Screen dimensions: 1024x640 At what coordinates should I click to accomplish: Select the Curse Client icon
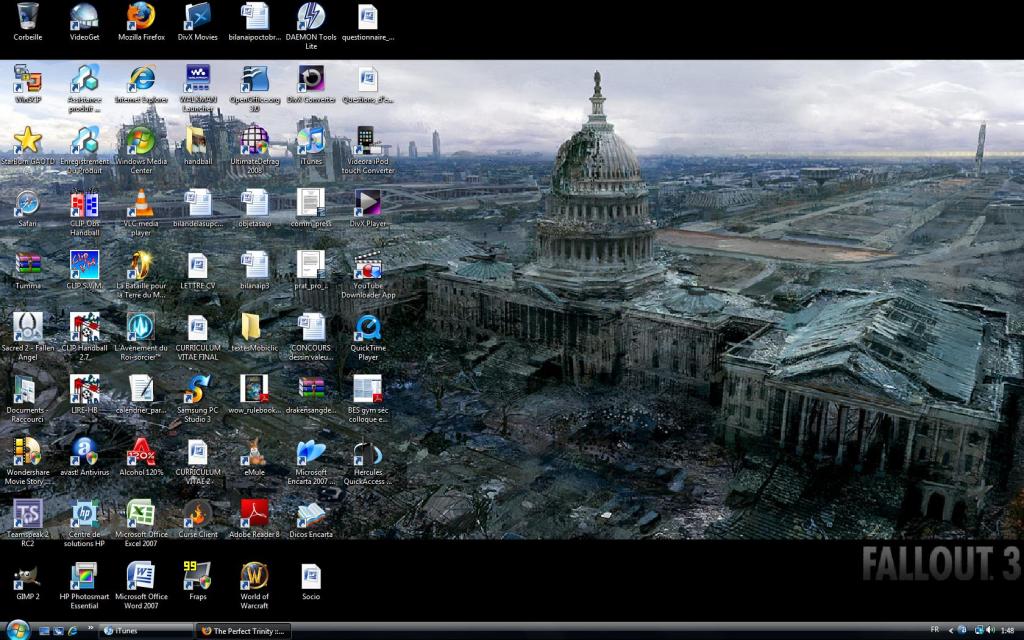(x=197, y=518)
